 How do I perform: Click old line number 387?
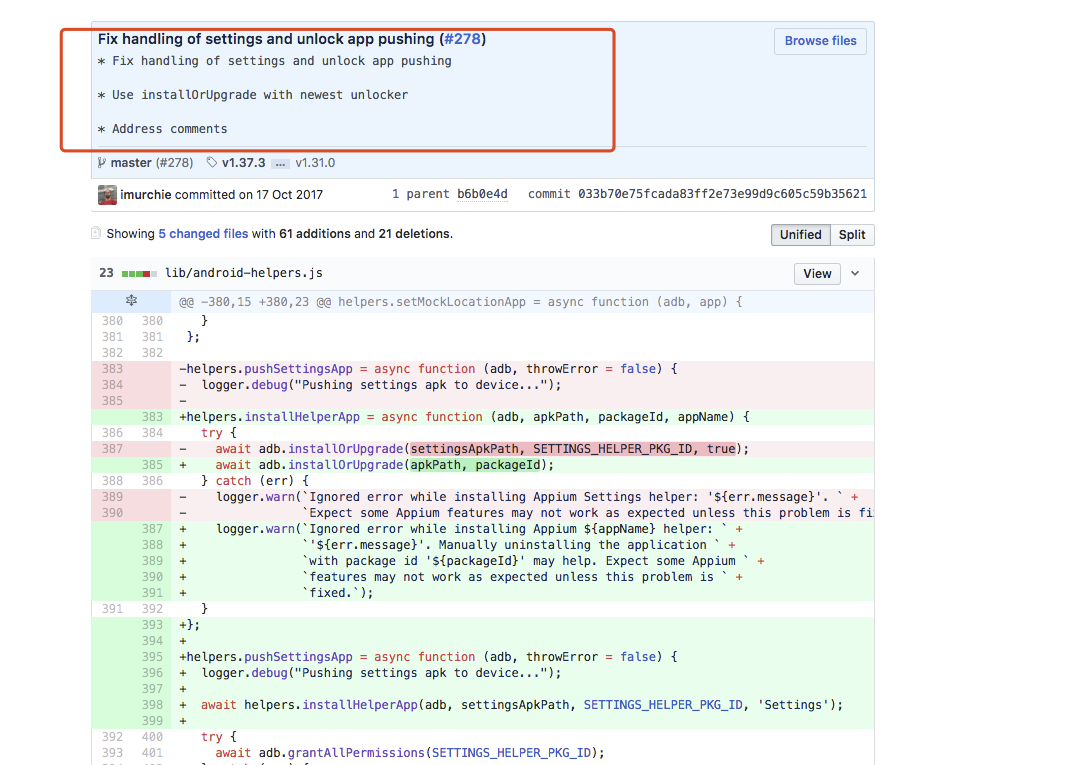[112, 449]
